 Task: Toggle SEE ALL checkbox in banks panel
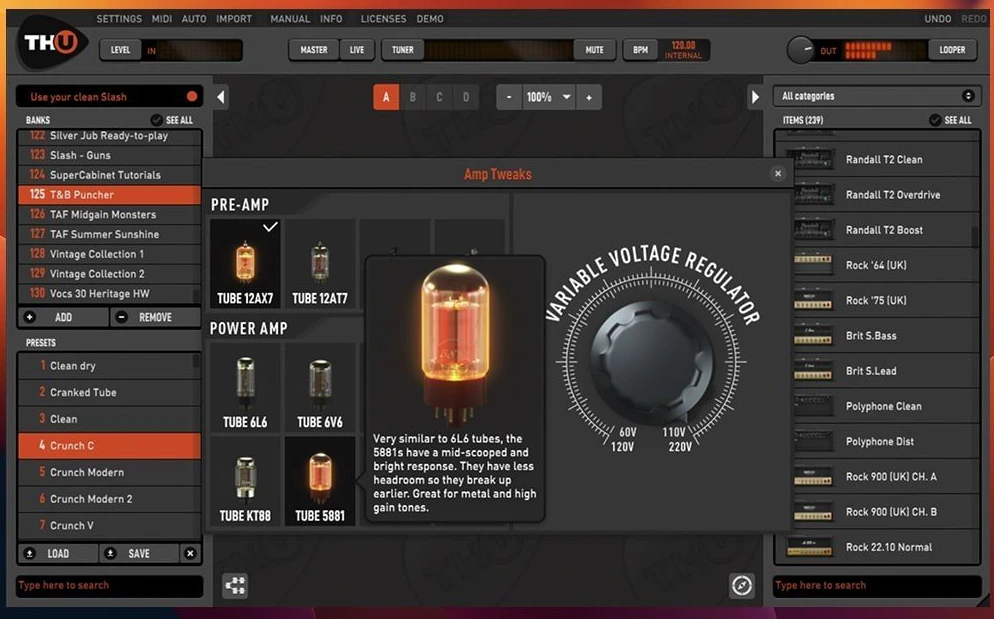(154, 120)
